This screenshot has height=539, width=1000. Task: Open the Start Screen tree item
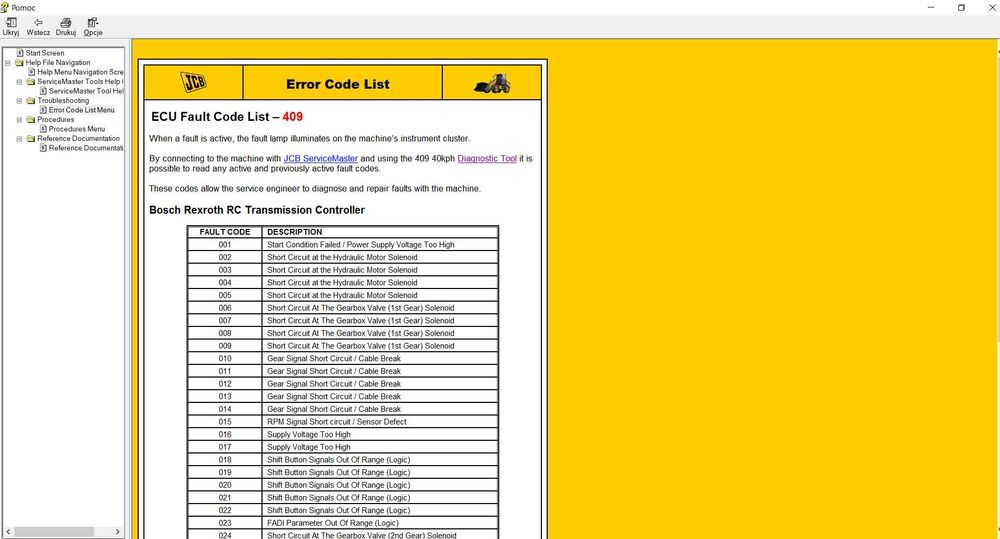45,53
